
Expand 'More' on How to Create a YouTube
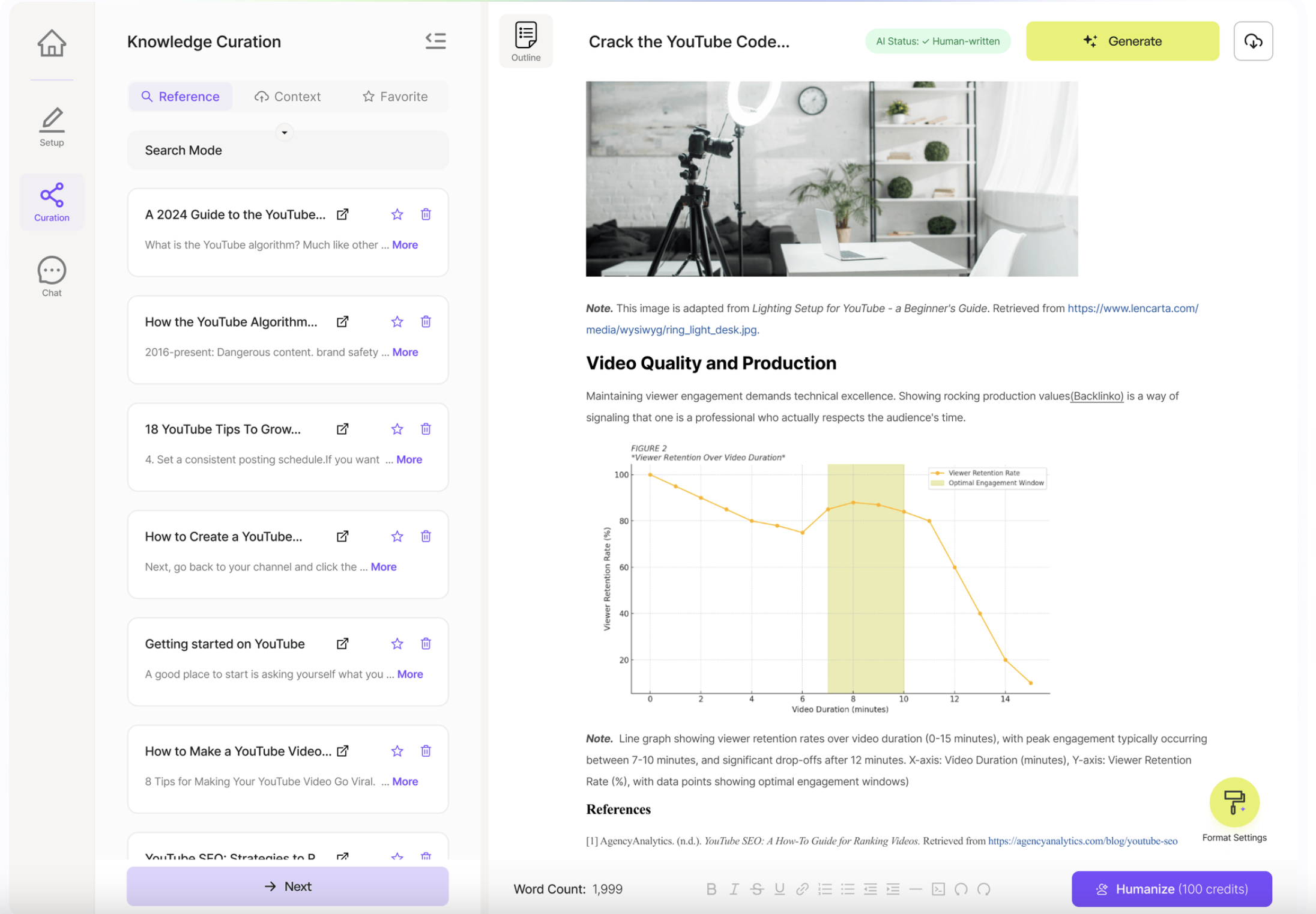pyautogui.click(x=383, y=566)
